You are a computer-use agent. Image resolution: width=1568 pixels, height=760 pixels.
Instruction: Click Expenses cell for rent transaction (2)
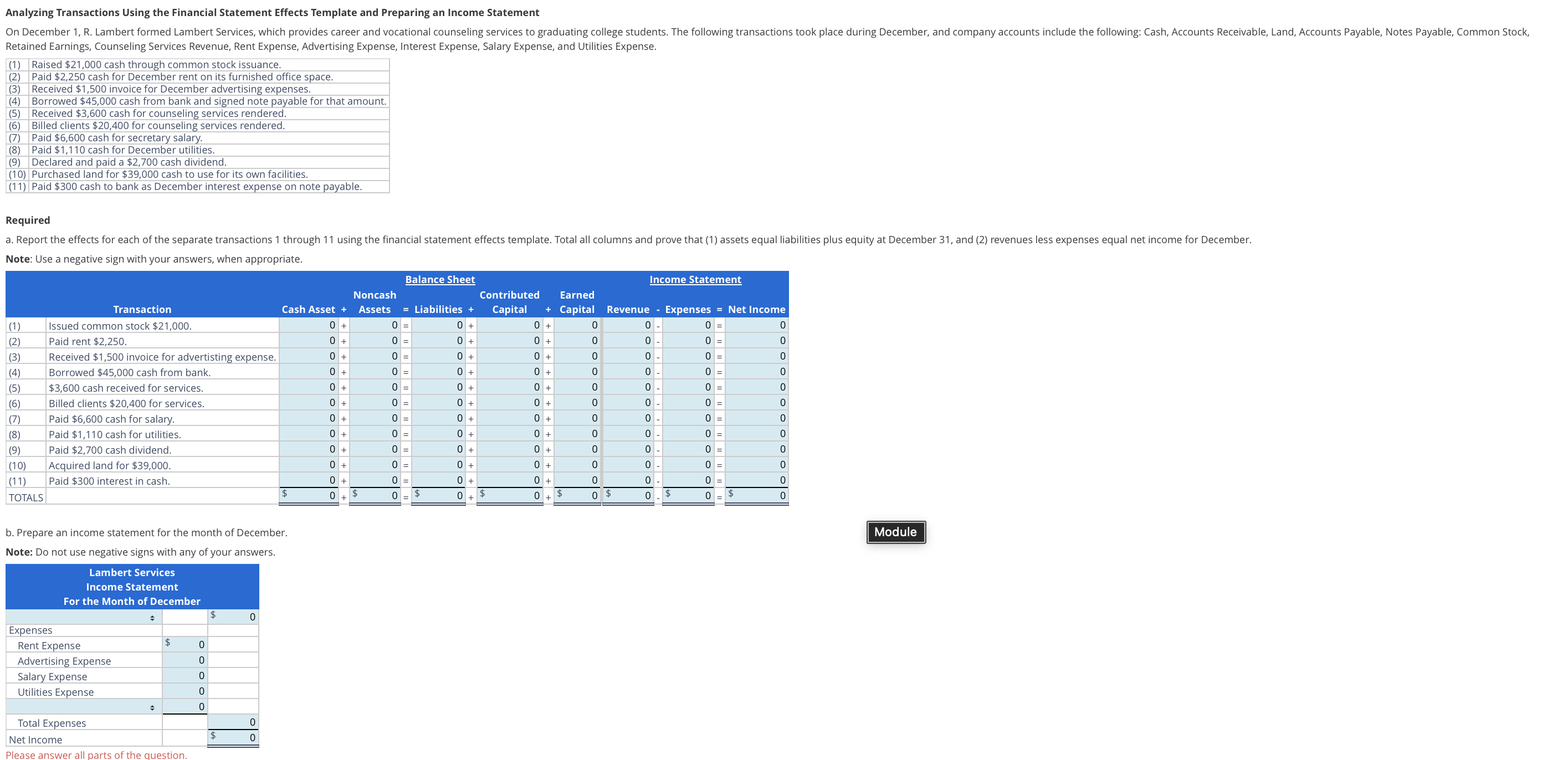tap(688, 341)
